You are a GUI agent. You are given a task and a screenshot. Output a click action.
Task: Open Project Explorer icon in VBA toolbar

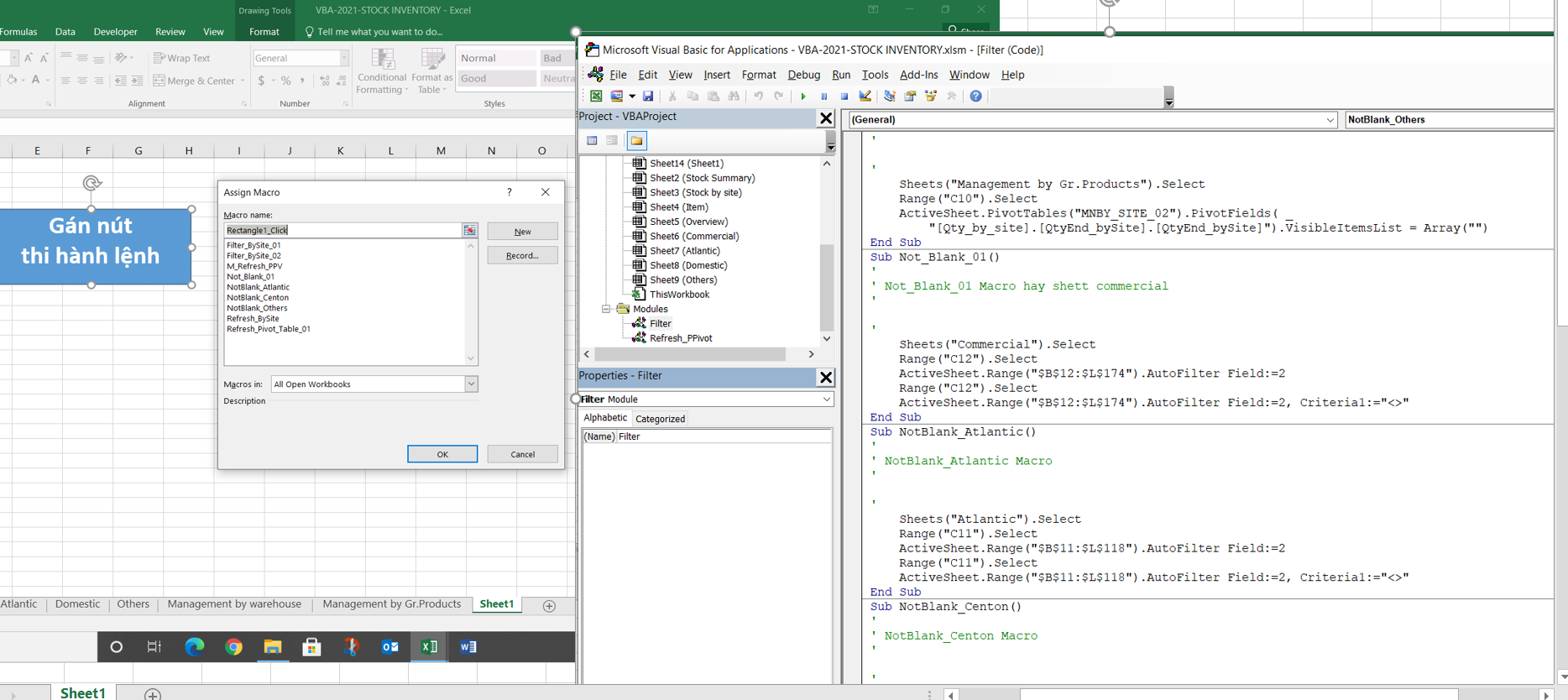(x=890, y=97)
